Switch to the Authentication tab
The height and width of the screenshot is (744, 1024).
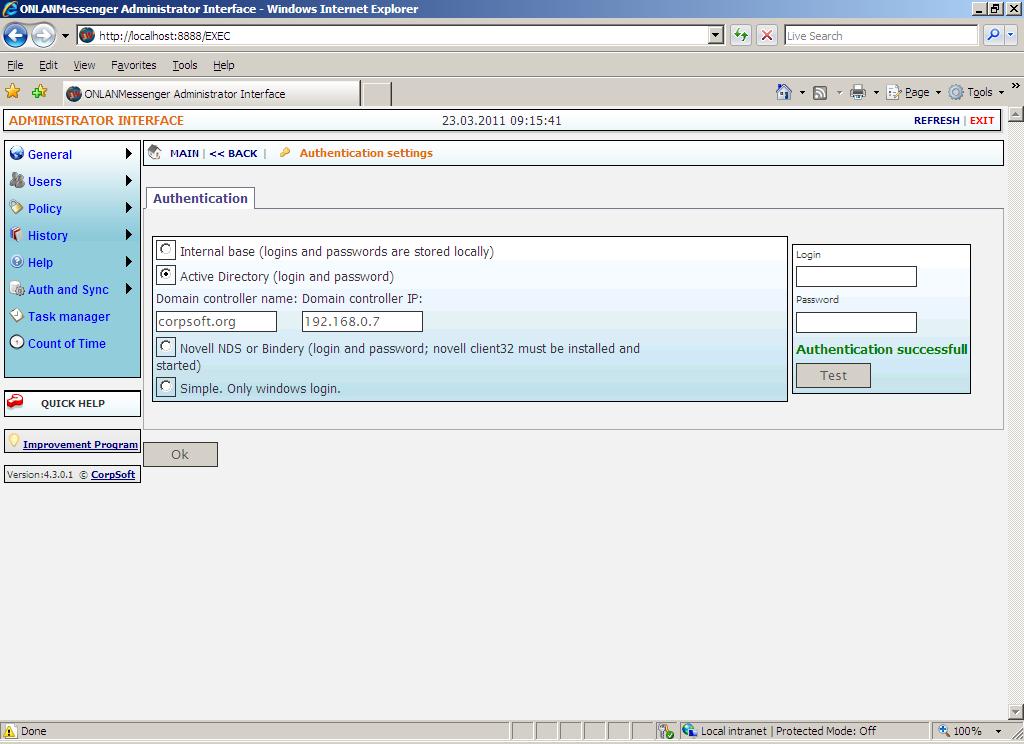coord(200,198)
